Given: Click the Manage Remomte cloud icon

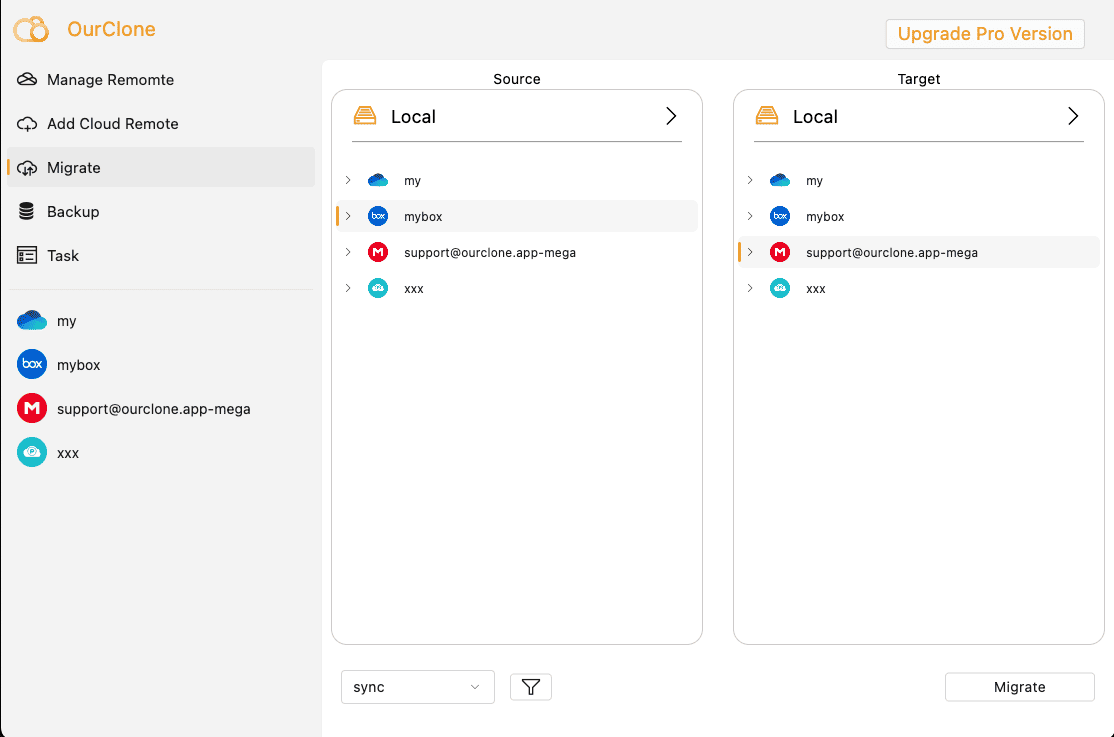Looking at the screenshot, I should (x=27, y=79).
